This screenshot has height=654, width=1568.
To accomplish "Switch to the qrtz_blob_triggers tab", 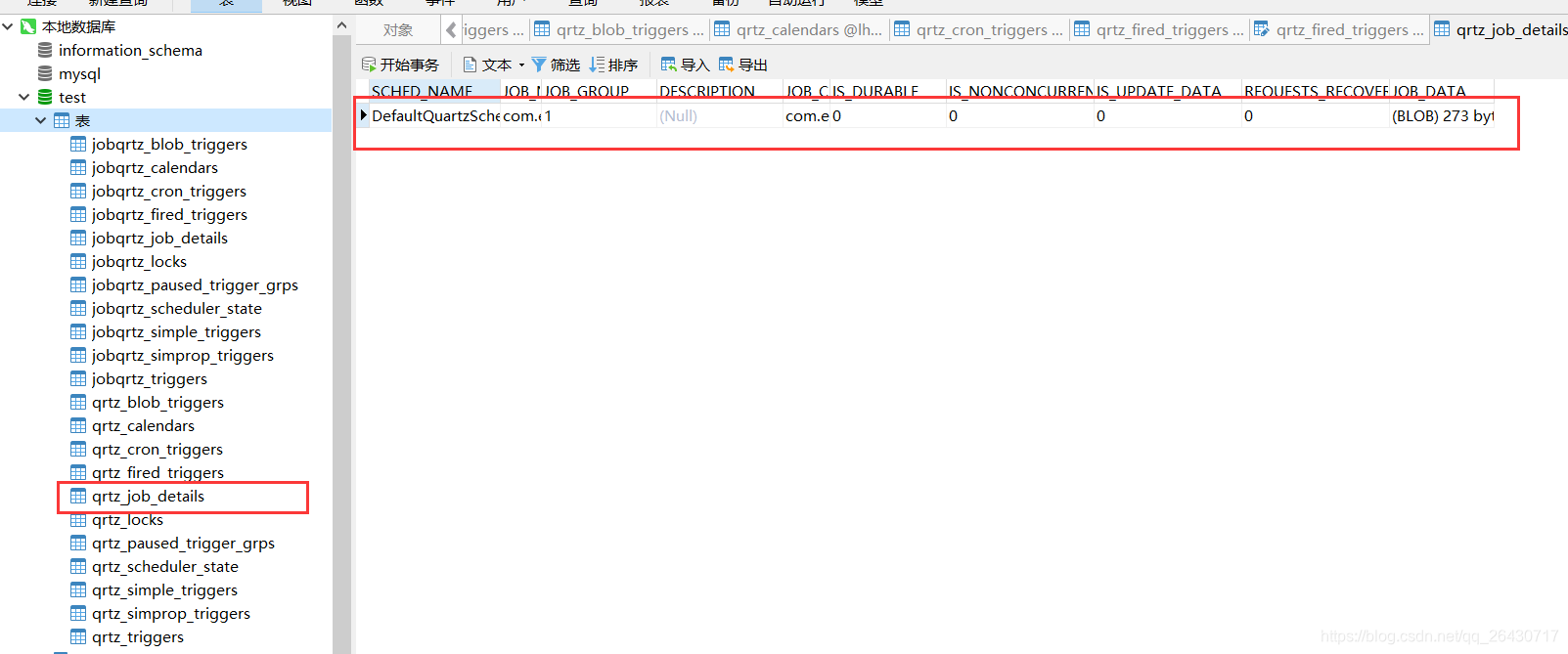I will point(620,30).
